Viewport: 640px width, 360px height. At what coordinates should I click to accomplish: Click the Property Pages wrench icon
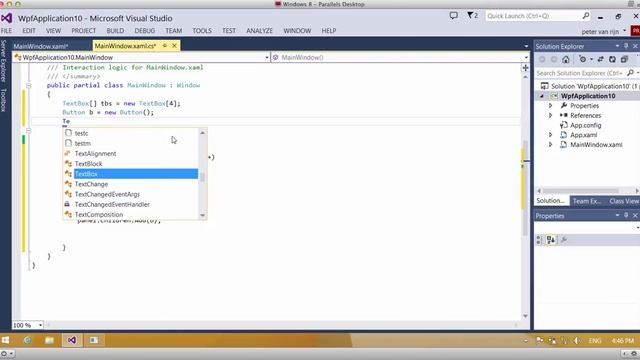pos(563,240)
